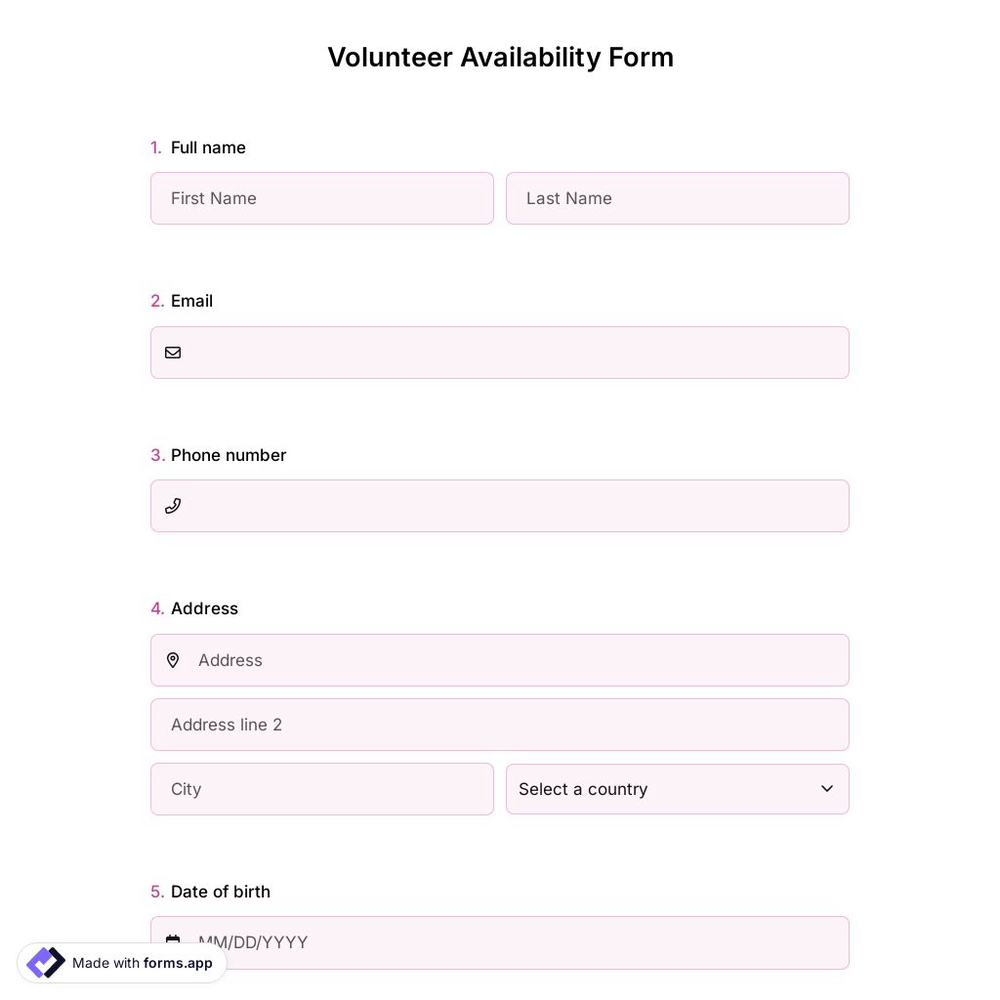This screenshot has height=1000, width=1000.
Task: Click inside the Phone number field
Action: tap(500, 505)
